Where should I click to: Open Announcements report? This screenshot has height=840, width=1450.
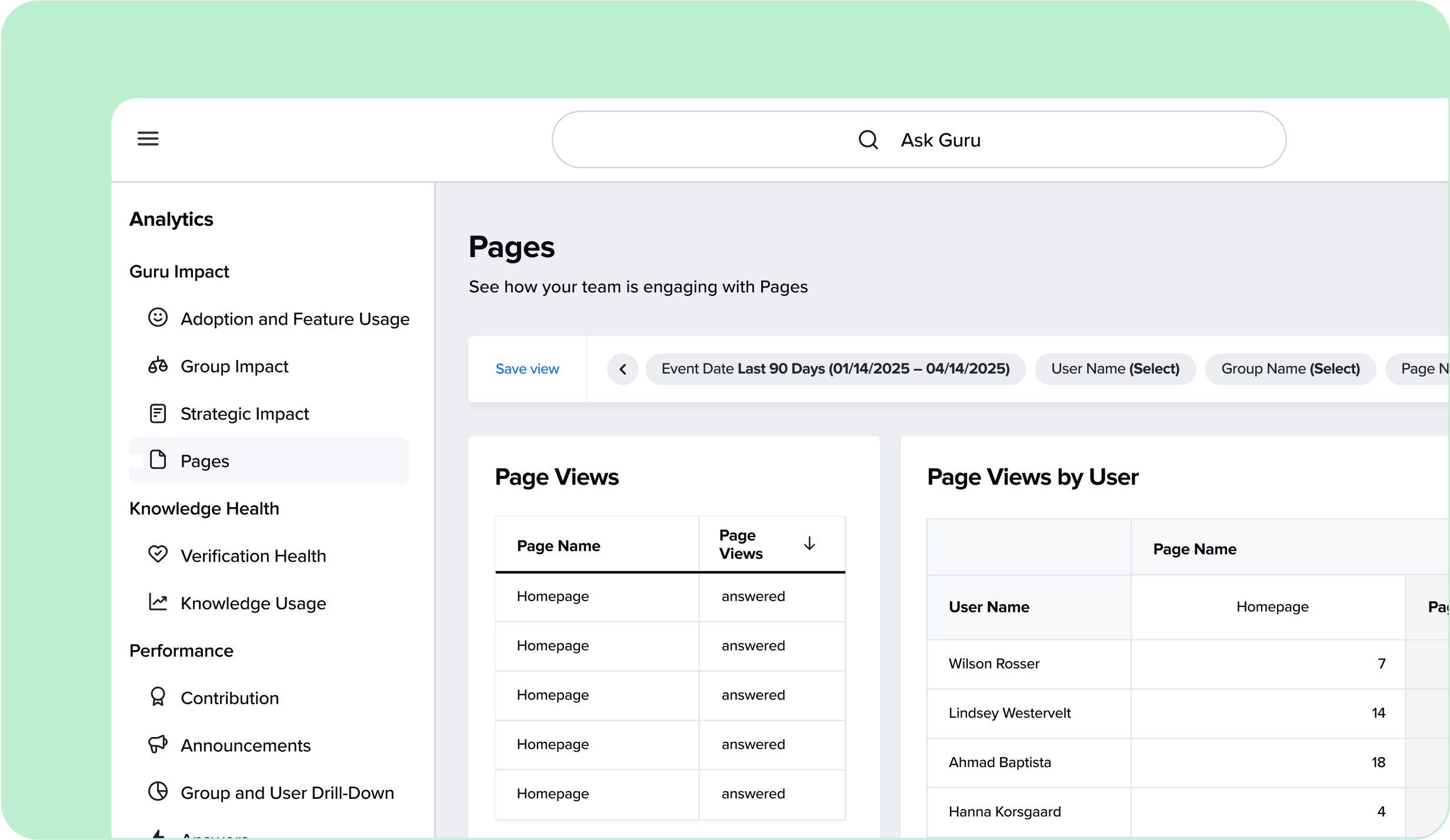[245, 746]
